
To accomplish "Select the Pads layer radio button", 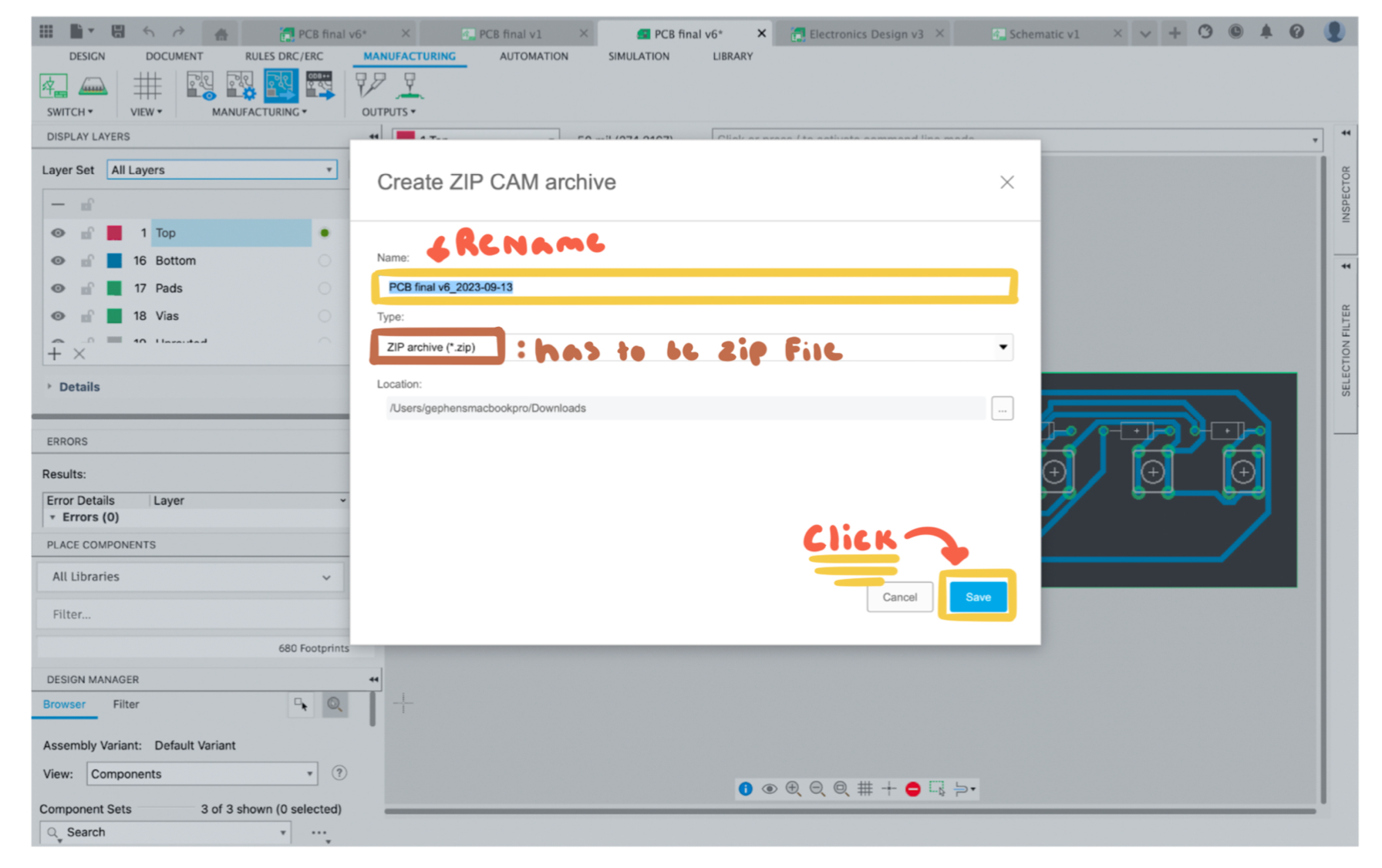I will (x=325, y=288).
